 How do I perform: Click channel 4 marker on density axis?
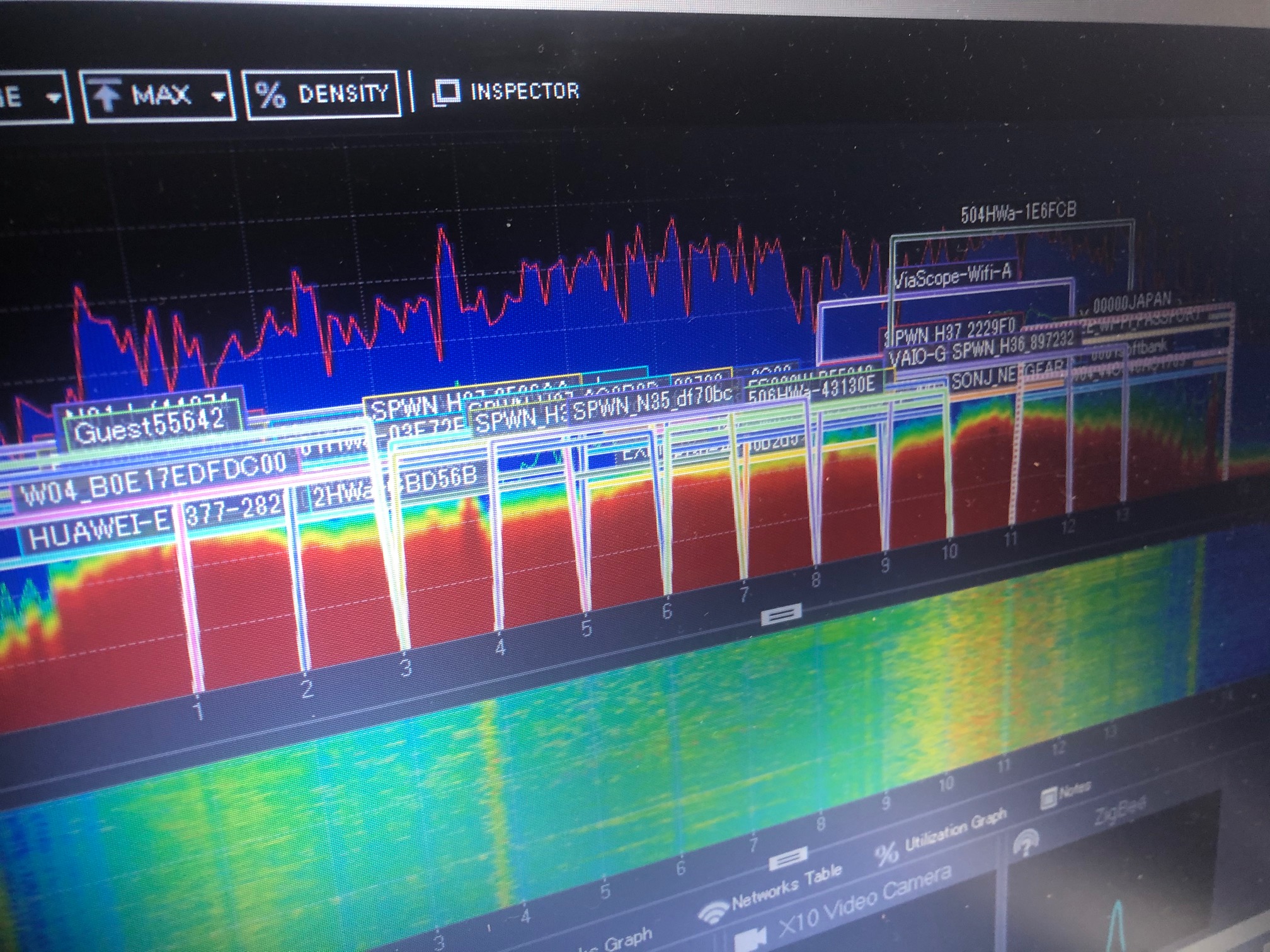(500, 647)
